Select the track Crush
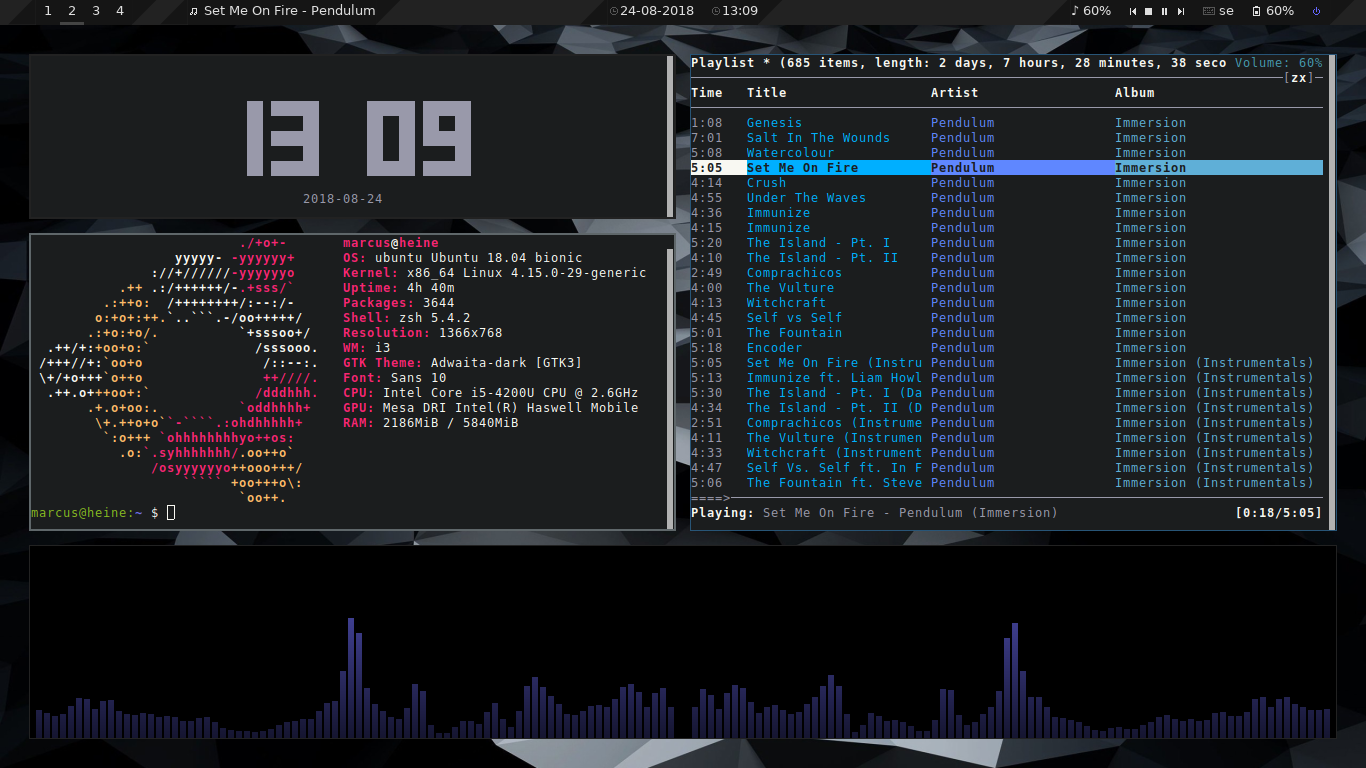The height and width of the screenshot is (768, 1366). [x=1006, y=183]
